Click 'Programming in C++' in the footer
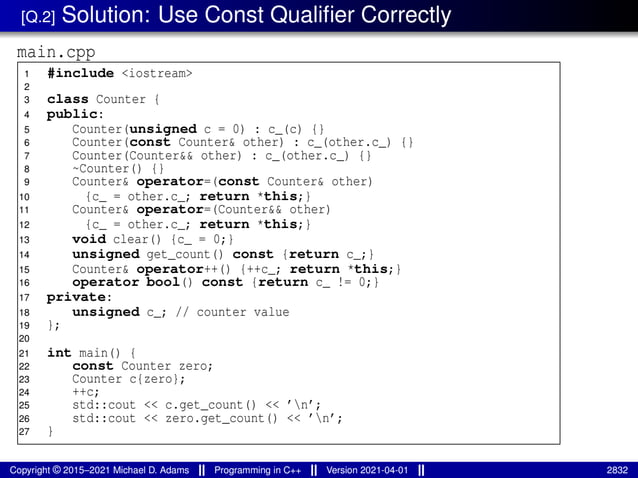Screen dimensions: 638x478 coord(258,470)
